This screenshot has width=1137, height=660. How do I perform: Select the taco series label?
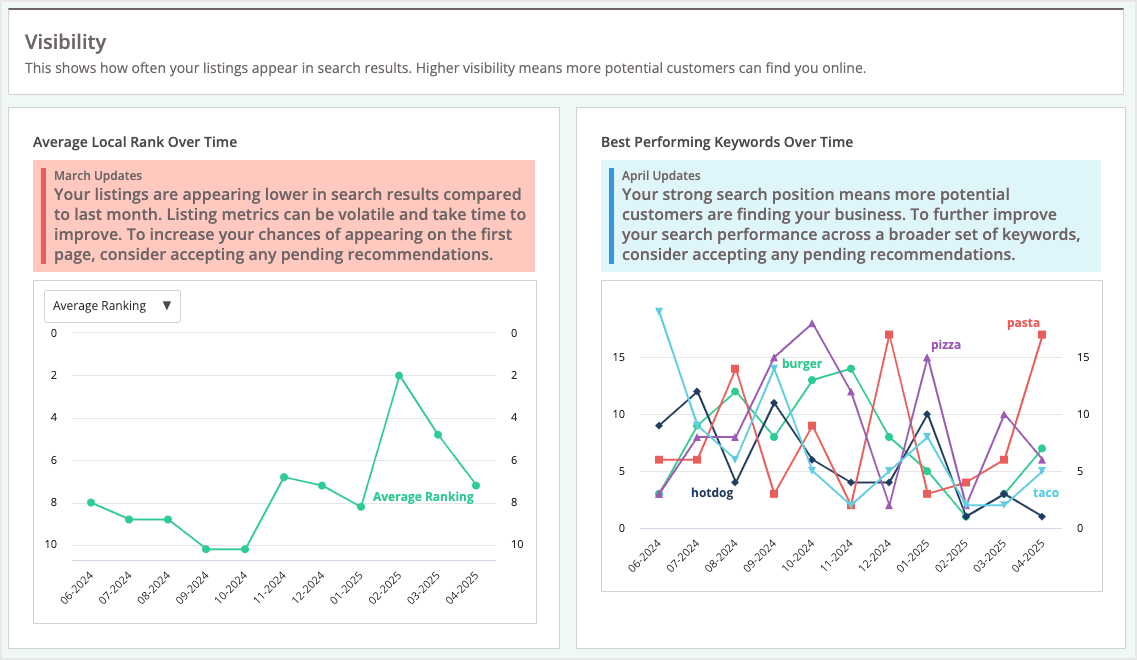pos(1044,492)
